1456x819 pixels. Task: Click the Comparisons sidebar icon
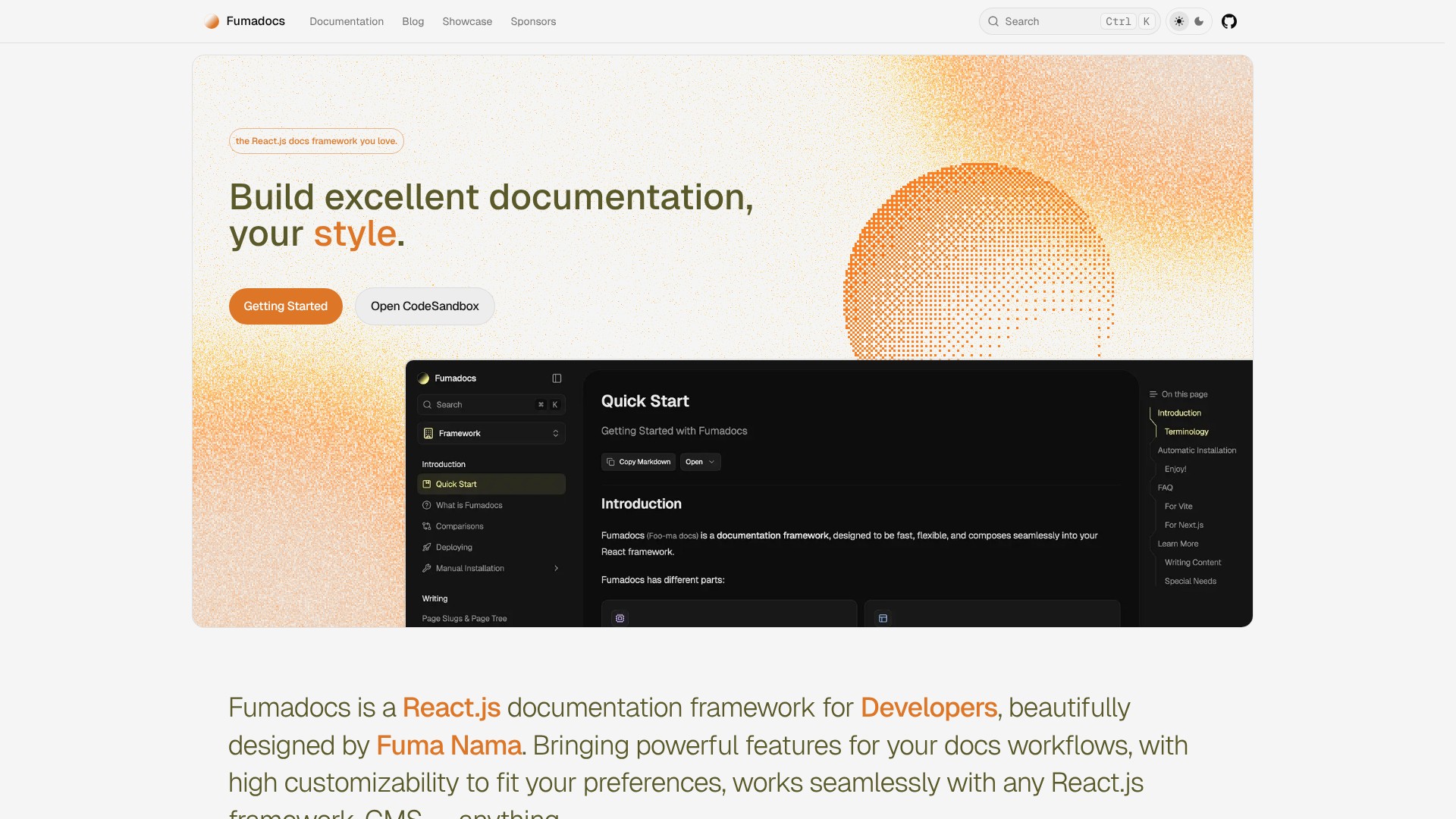(x=427, y=526)
